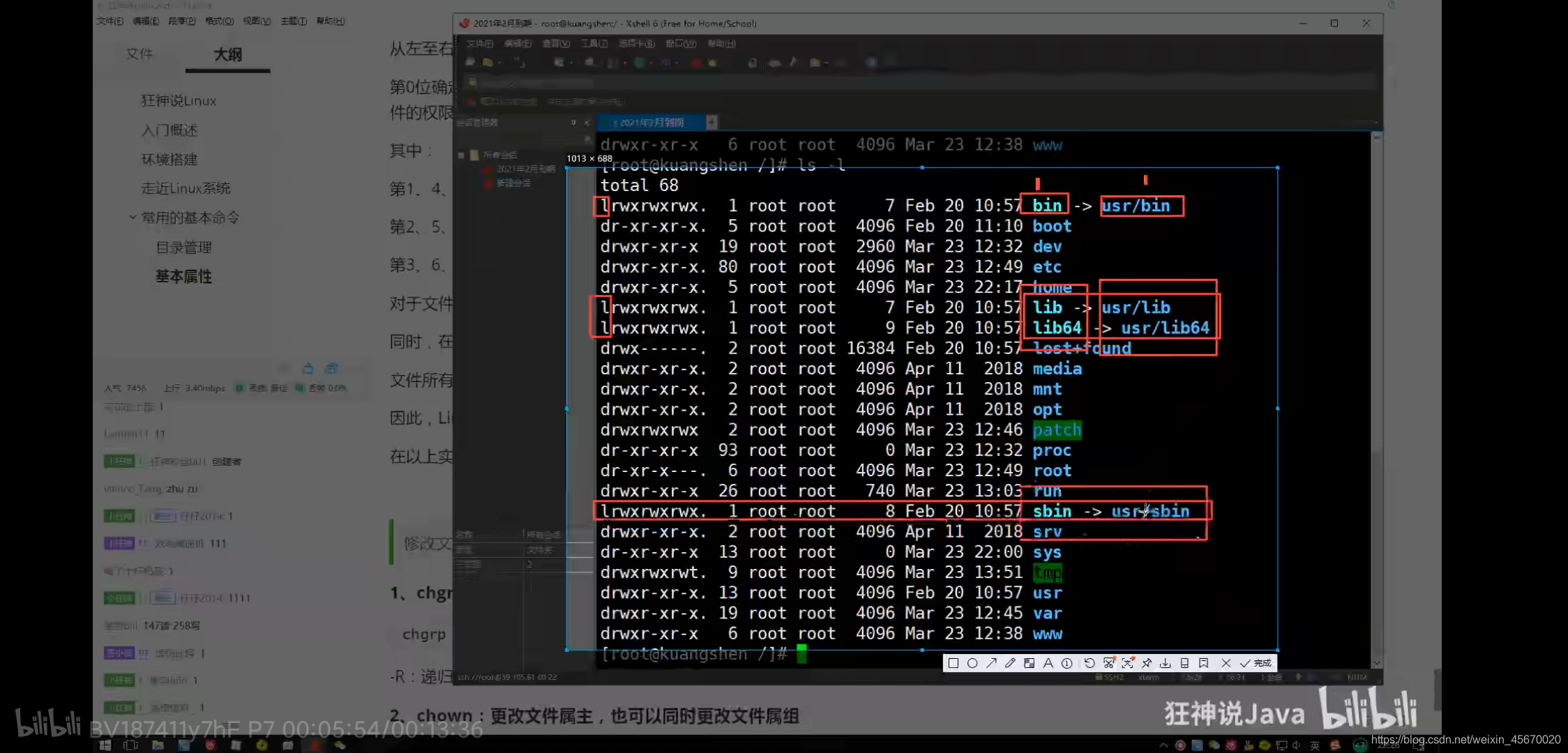Viewport: 1568px width, 753px height.
Task: Open outline item 狂神说Linux
Action: 179,100
